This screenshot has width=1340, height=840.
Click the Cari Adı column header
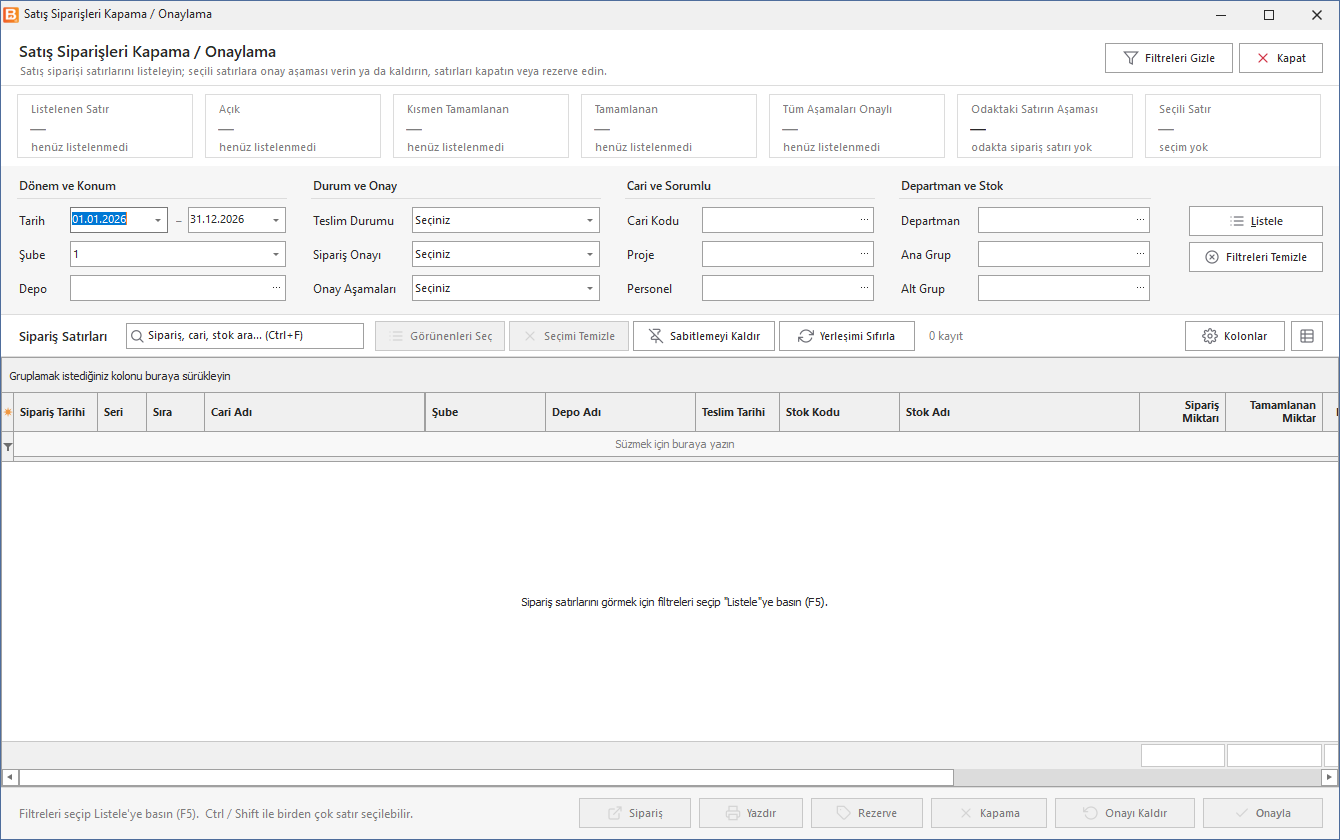tap(315, 412)
